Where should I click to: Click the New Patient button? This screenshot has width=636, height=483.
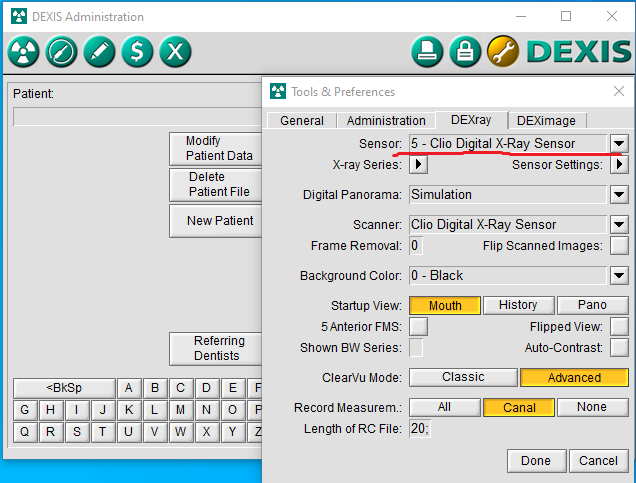(216, 221)
